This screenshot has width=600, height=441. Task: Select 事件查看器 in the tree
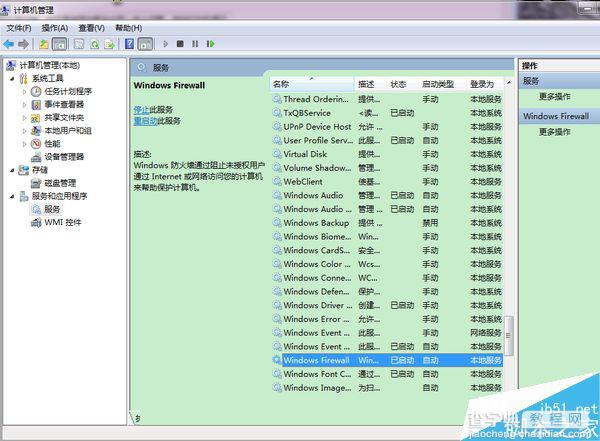click(x=64, y=104)
